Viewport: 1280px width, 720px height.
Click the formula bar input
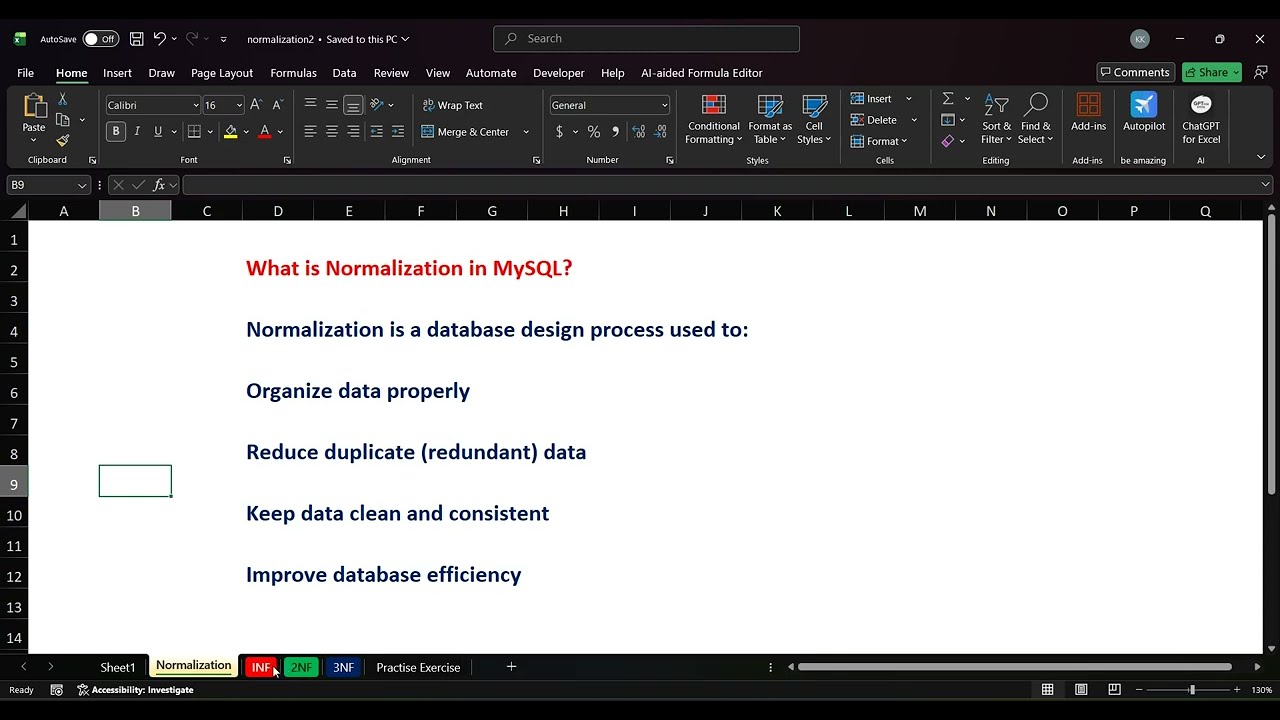click(x=720, y=185)
